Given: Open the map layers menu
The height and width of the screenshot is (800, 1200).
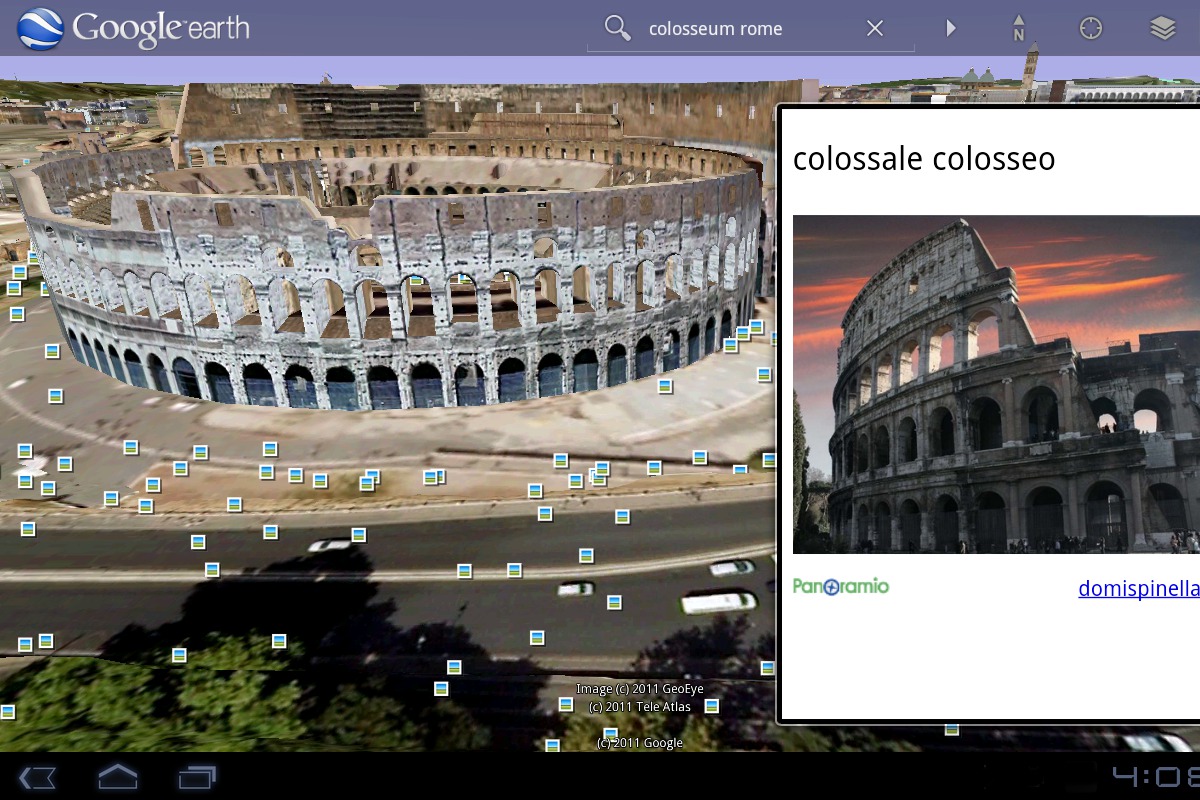Looking at the screenshot, I should point(1162,28).
